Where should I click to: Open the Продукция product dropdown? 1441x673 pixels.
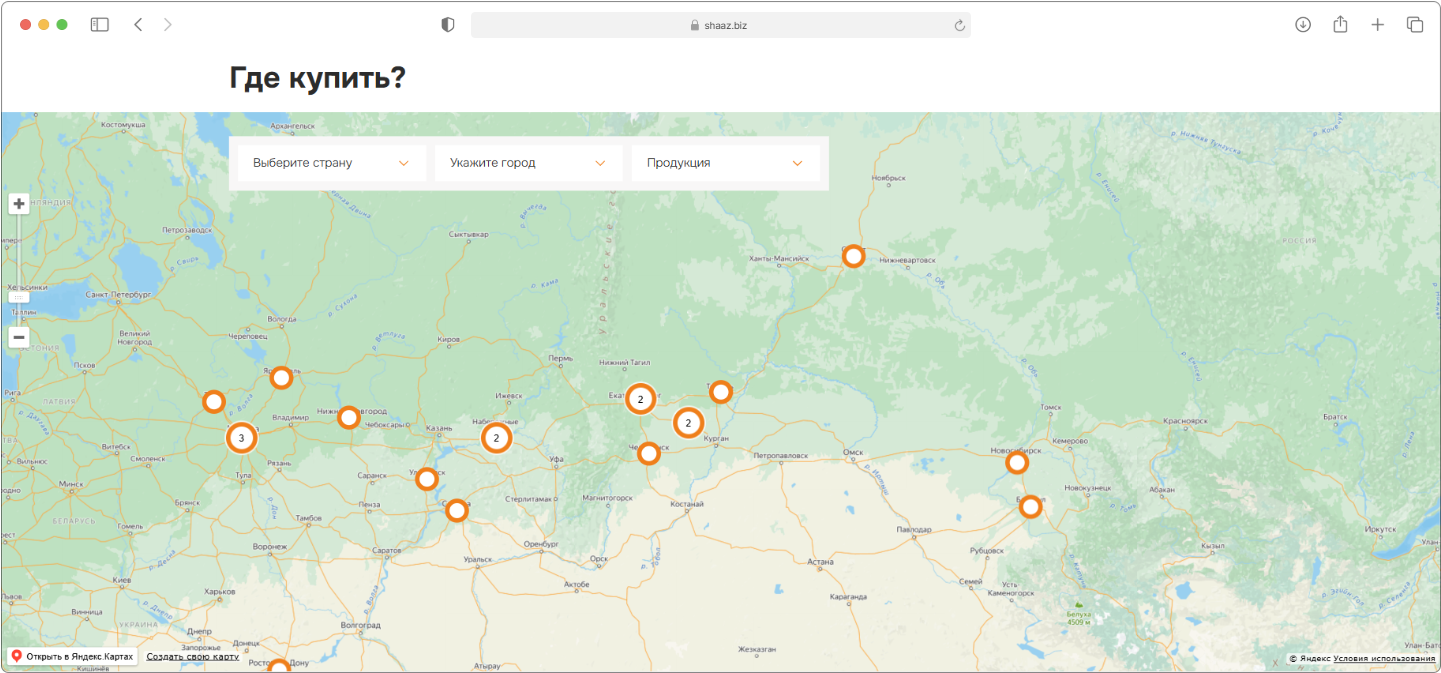point(725,163)
